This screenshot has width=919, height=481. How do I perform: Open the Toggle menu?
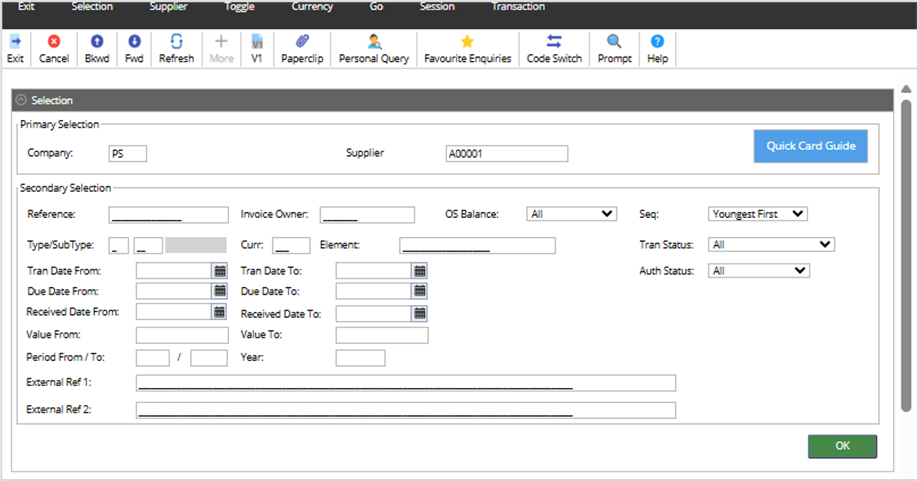[239, 6]
